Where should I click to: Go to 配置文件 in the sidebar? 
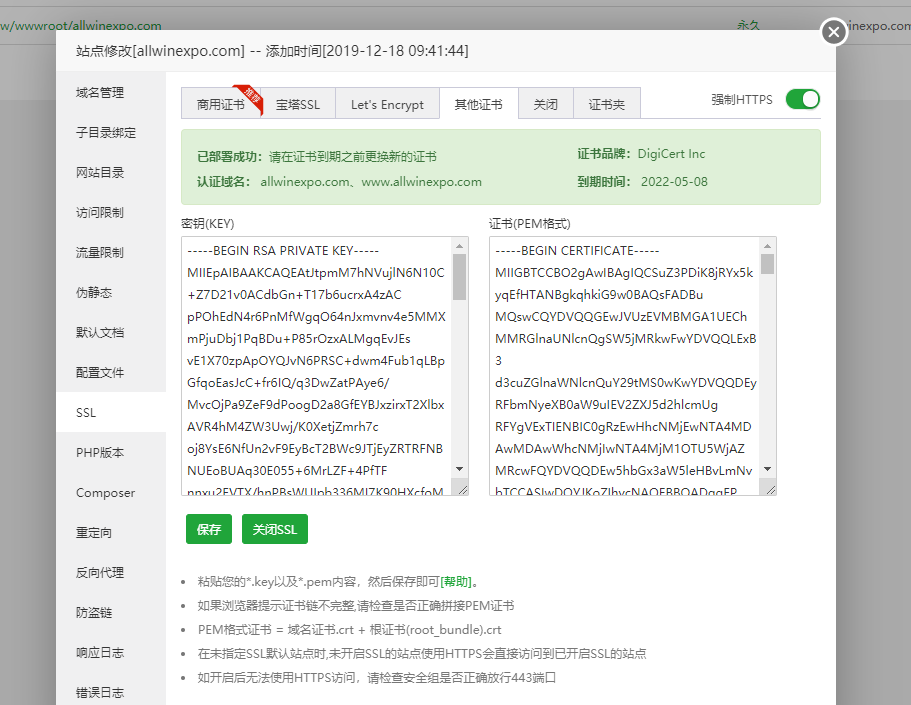pyautogui.click(x=100, y=373)
